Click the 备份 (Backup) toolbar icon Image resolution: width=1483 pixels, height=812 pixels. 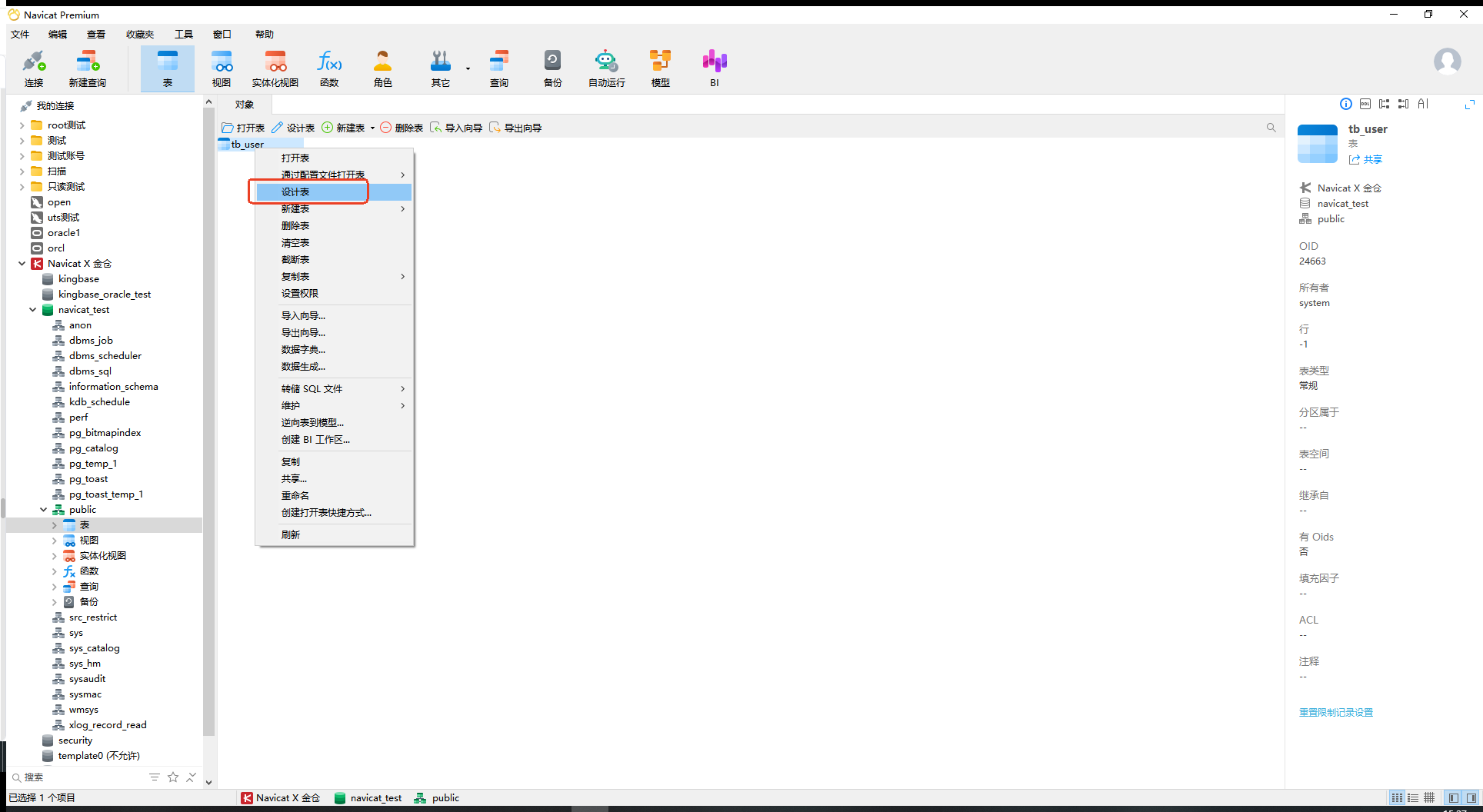point(553,68)
